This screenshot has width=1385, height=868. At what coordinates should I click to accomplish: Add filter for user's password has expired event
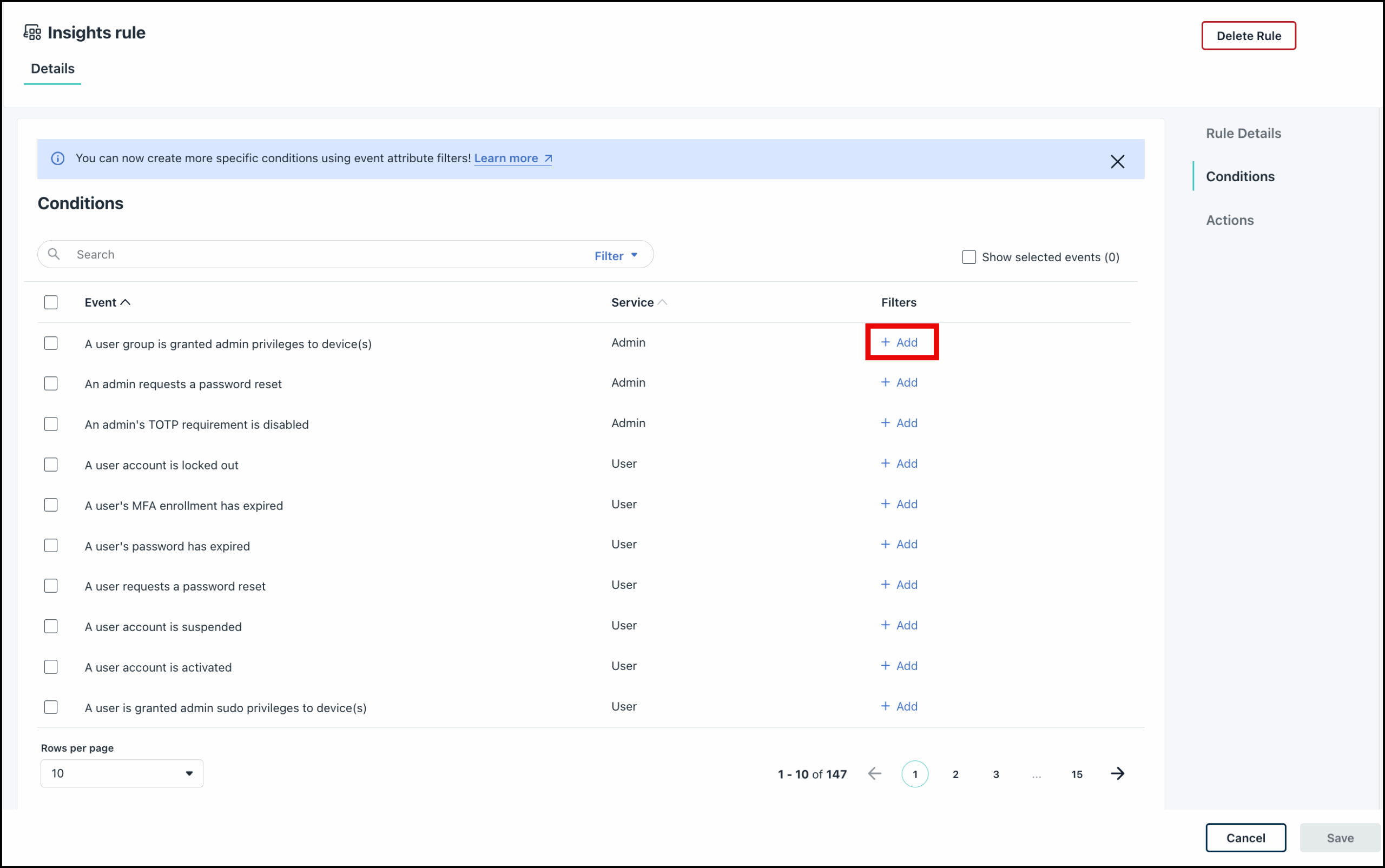(x=899, y=544)
